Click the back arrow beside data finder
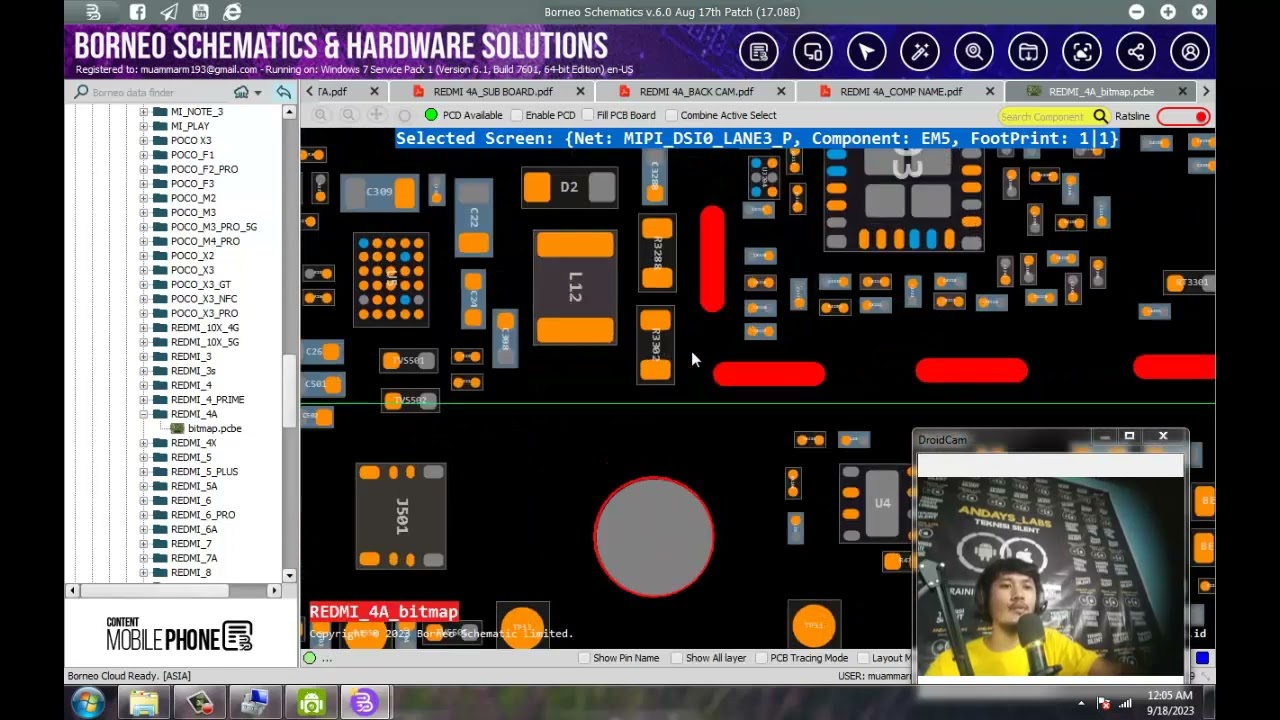 pyautogui.click(x=284, y=92)
